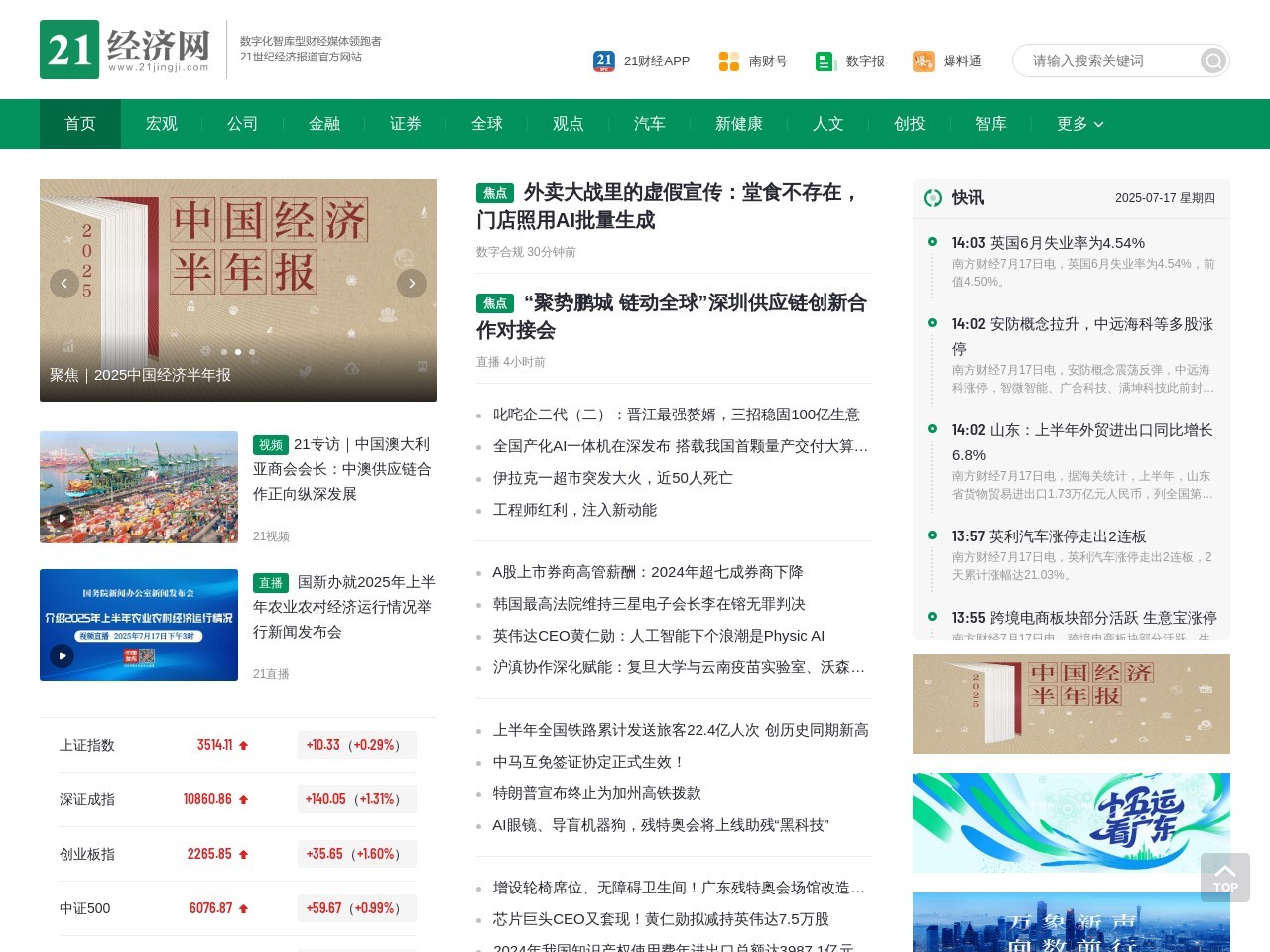Click the search input field
The width and height of the screenshot is (1270, 952).
point(1101,60)
